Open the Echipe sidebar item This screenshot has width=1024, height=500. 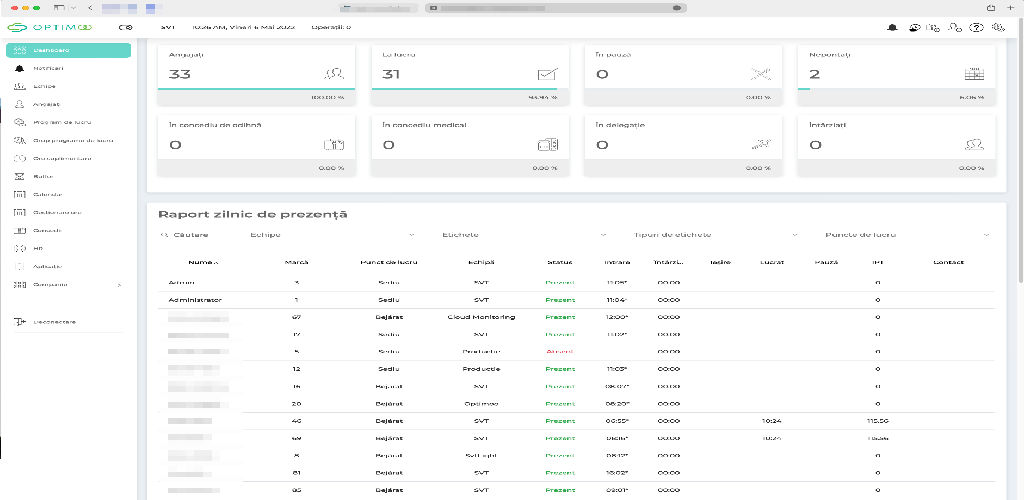pos(44,86)
